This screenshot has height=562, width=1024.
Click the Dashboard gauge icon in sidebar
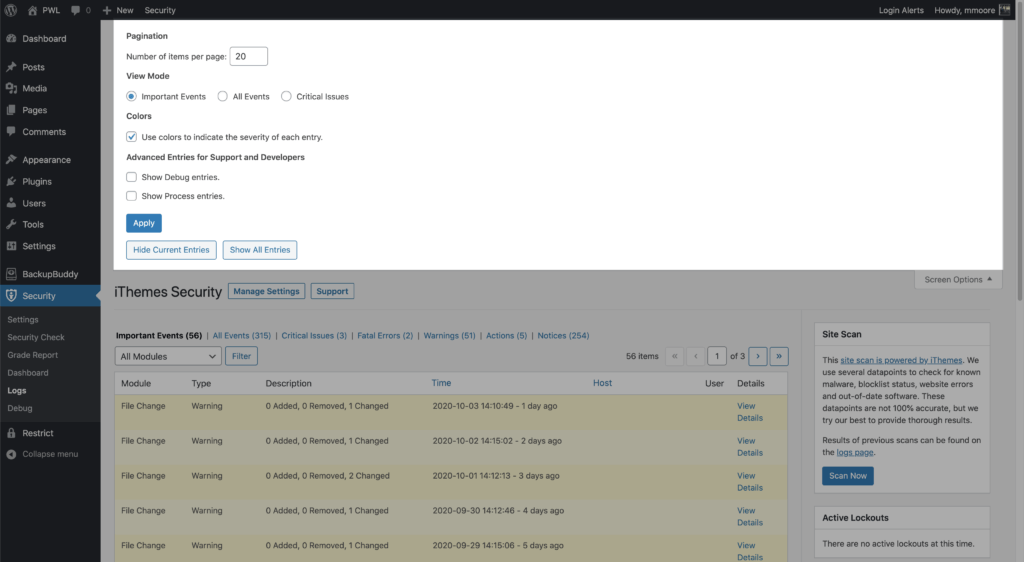tap(11, 39)
